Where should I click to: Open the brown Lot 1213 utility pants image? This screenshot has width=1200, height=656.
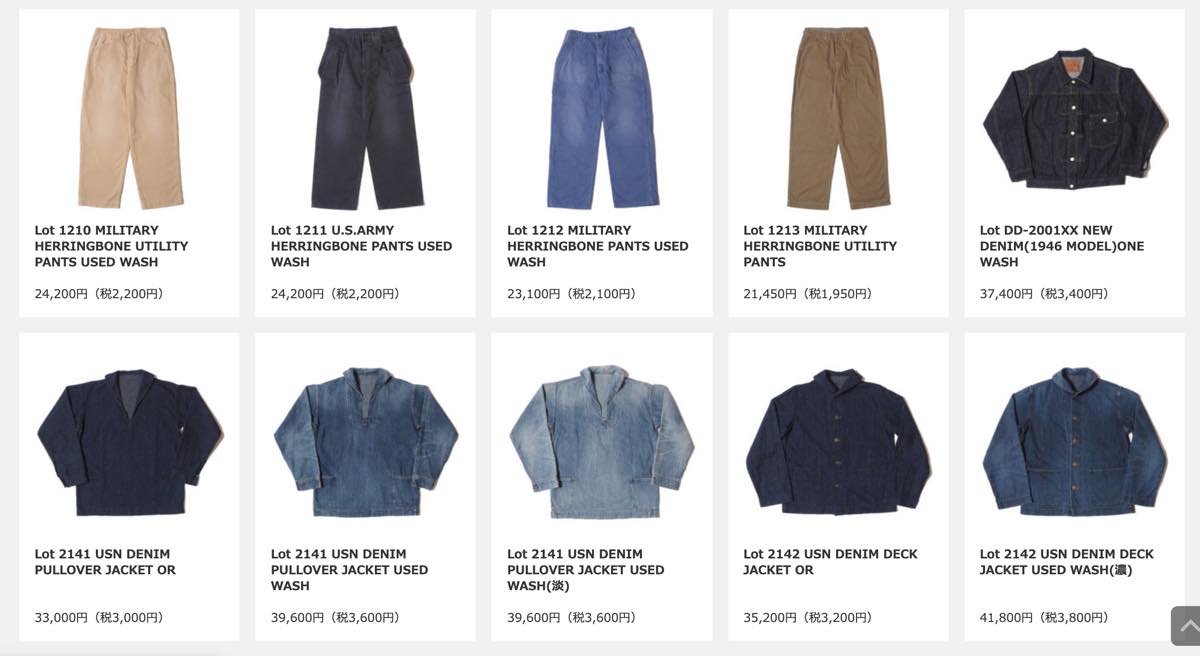click(x=838, y=117)
